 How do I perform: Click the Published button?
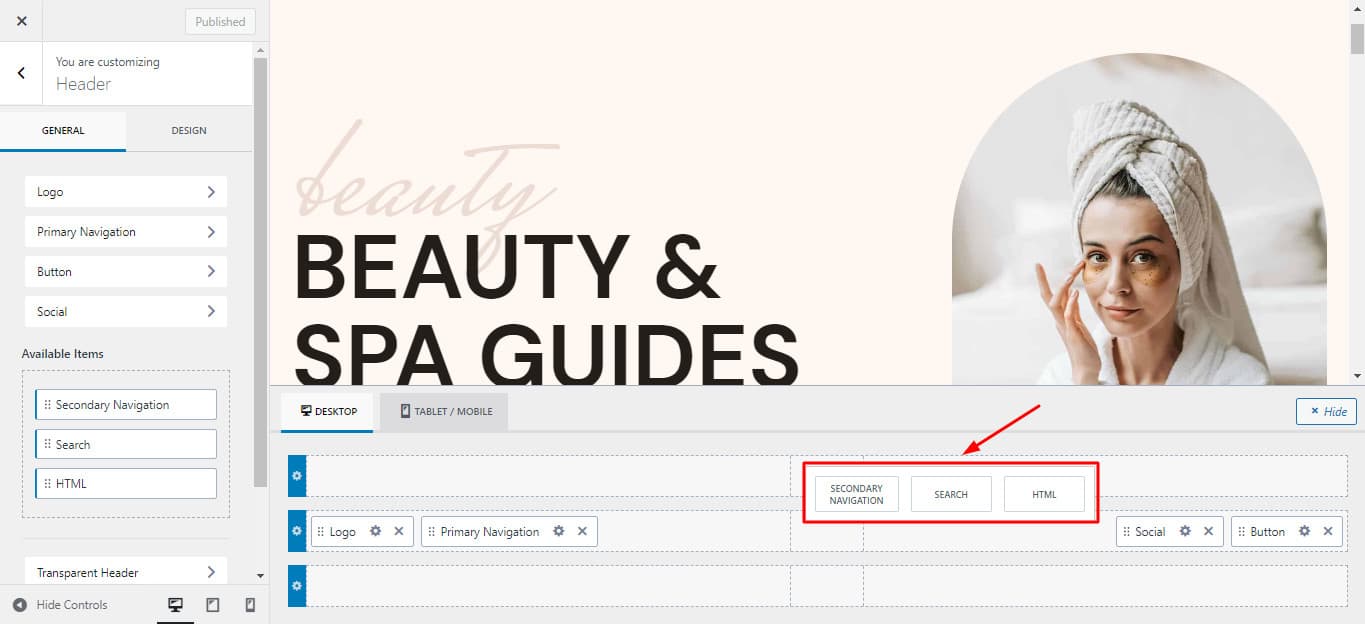click(220, 21)
